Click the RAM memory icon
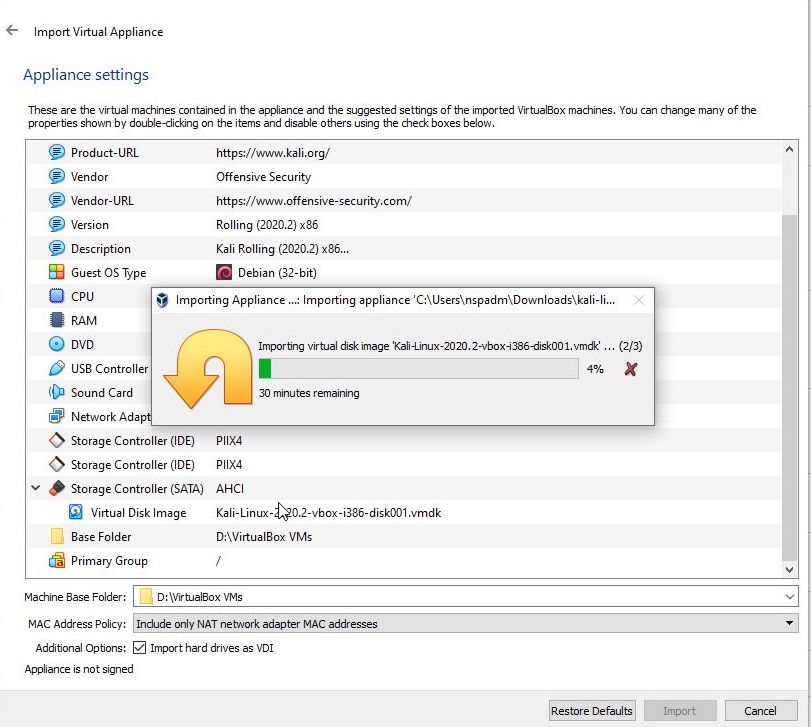The image size is (811, 727). 56,321
